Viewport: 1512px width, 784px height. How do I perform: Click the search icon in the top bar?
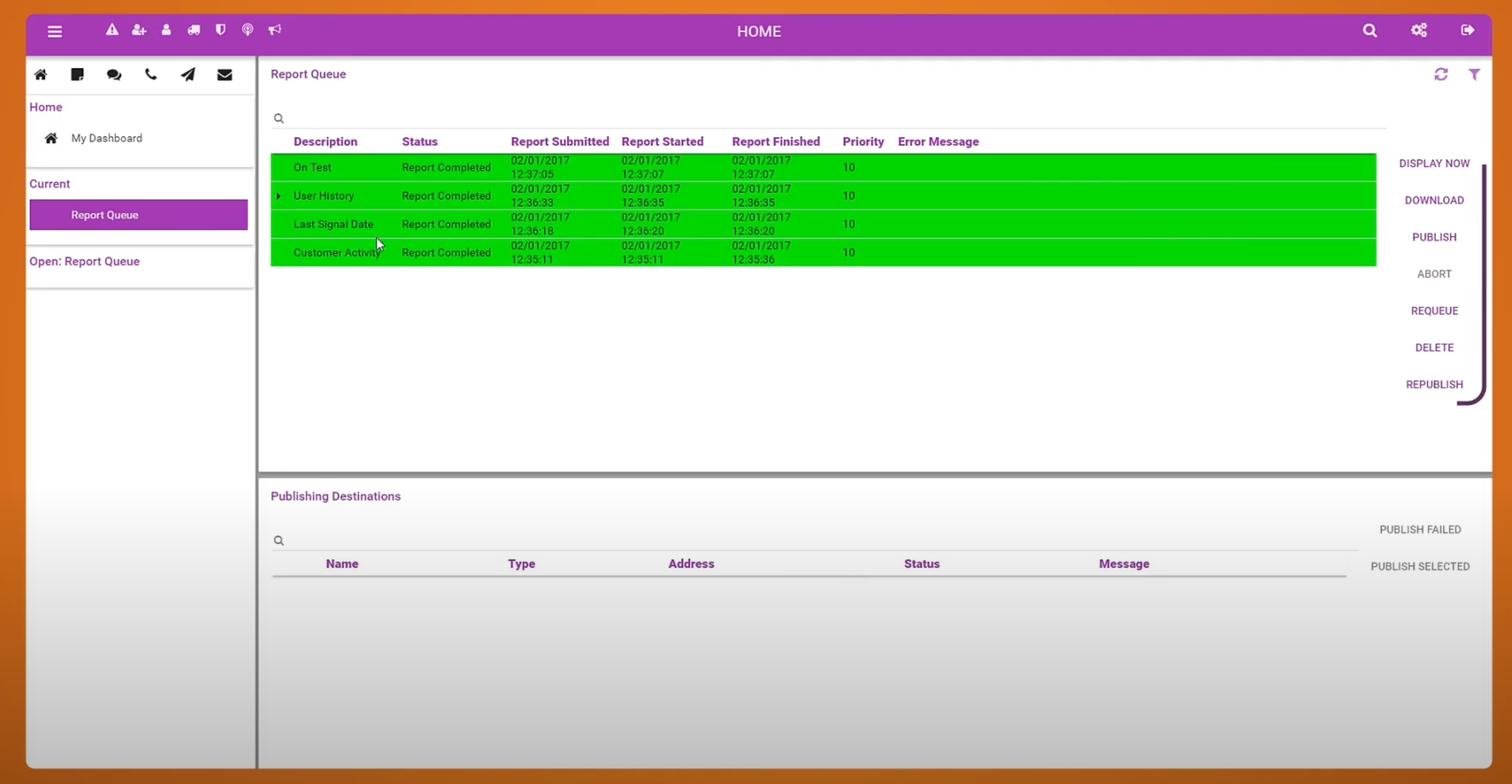(x=1371, y=30)
